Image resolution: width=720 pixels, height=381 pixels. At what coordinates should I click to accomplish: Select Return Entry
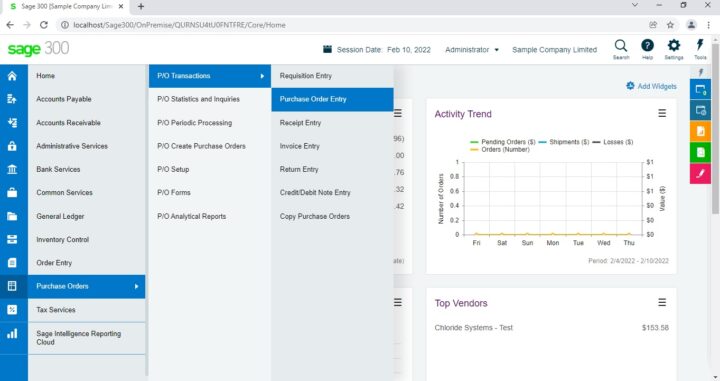click(x=332, y=169)
